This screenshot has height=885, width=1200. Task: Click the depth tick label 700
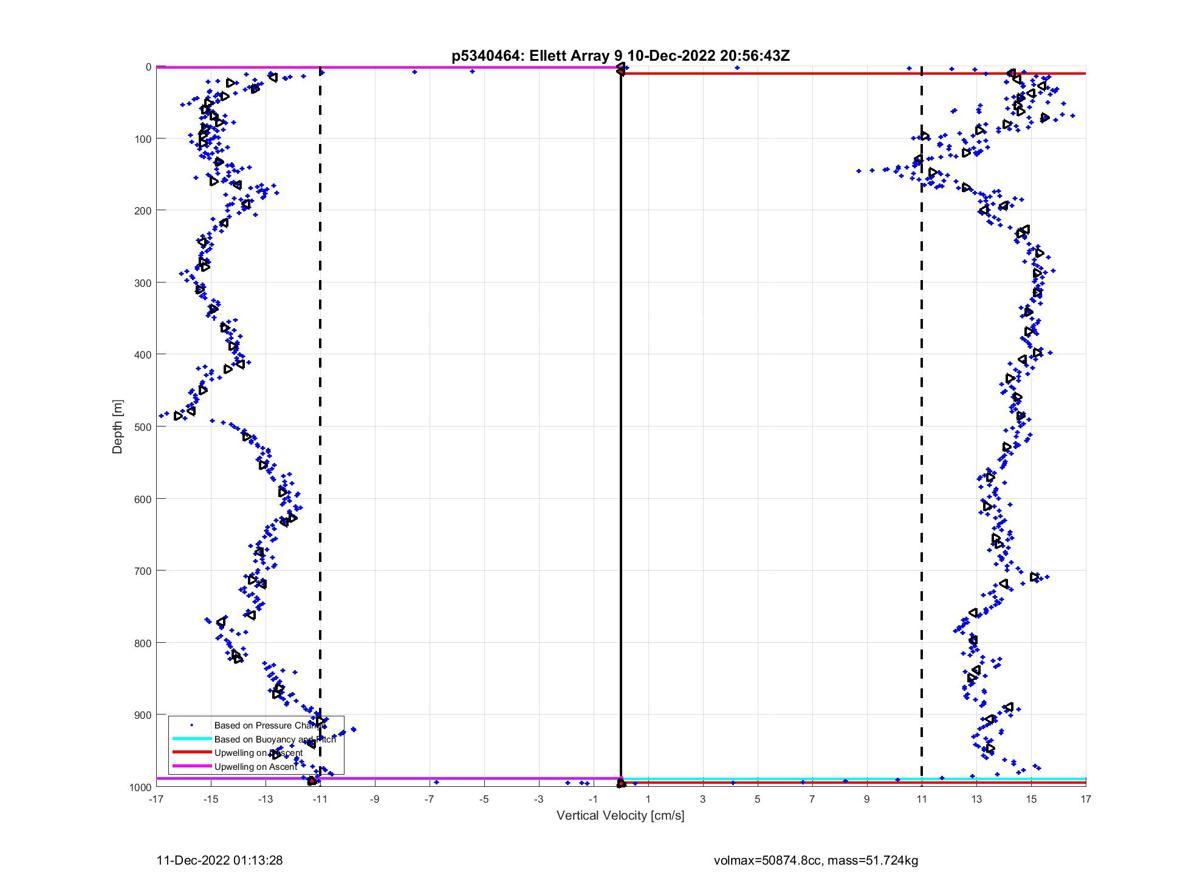[x=142, y=571]
